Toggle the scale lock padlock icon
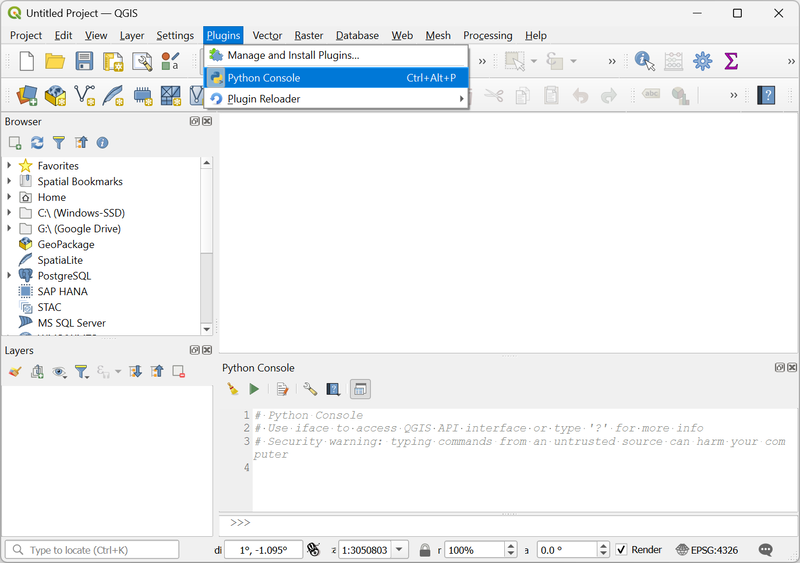The height and width of the screenshot is (563, 800). coord(424,550)
